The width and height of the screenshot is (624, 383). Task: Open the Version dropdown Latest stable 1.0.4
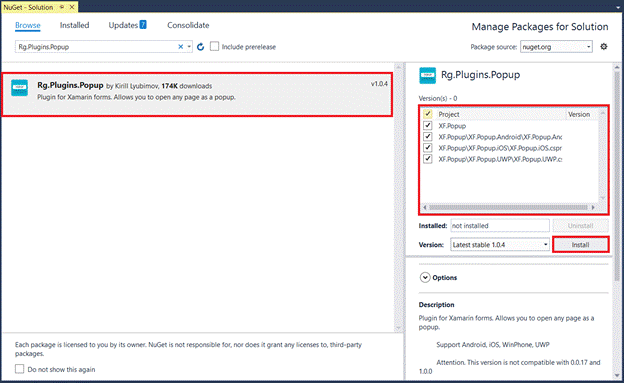(x=500, y=244)
